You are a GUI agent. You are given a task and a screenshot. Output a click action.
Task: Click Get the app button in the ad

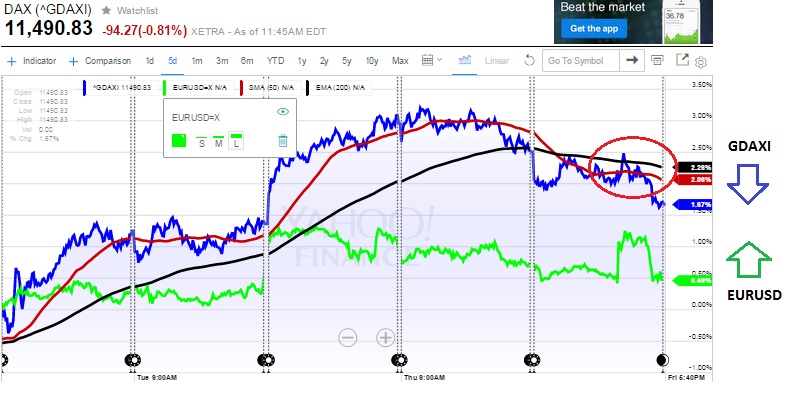click(x=594, y=28)
